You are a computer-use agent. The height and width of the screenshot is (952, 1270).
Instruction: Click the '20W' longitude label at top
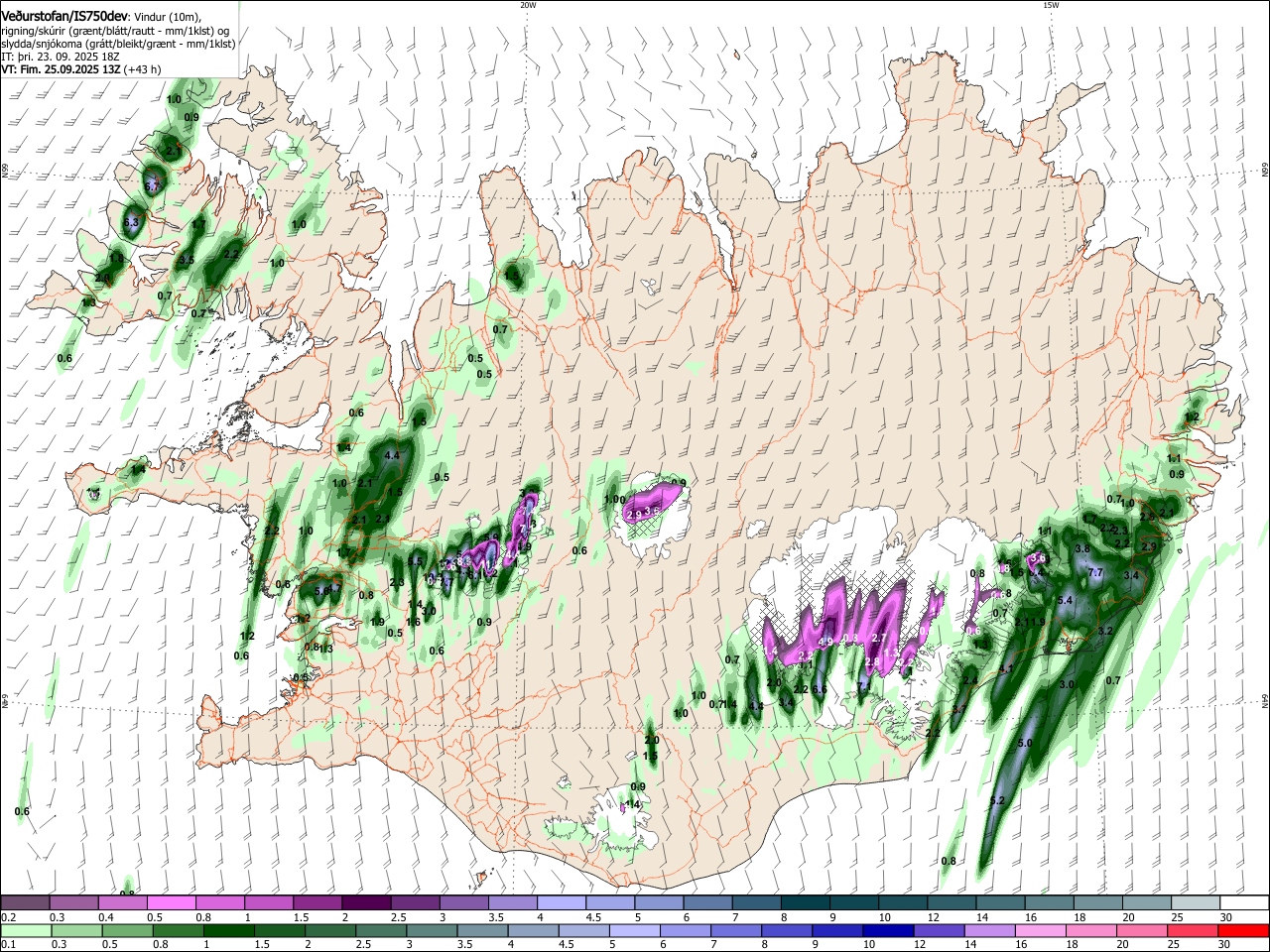pyautogui.click(x=528, y=5)
